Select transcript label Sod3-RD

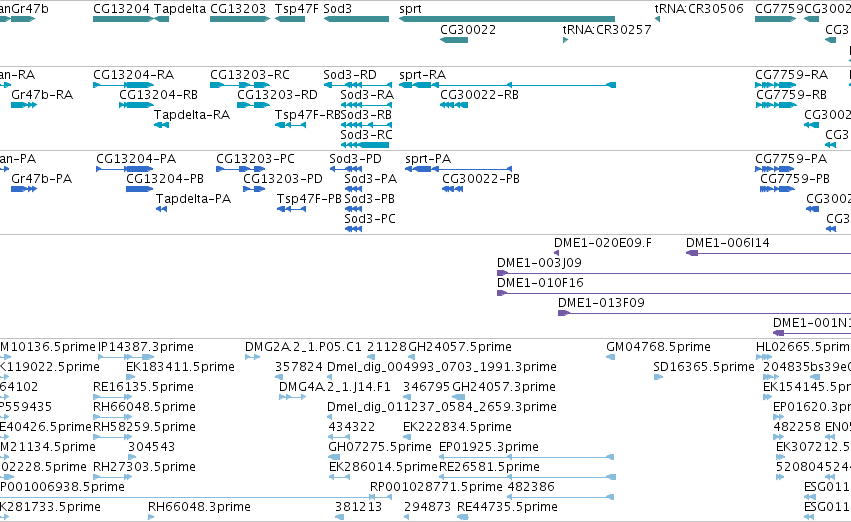coord(350,74)
